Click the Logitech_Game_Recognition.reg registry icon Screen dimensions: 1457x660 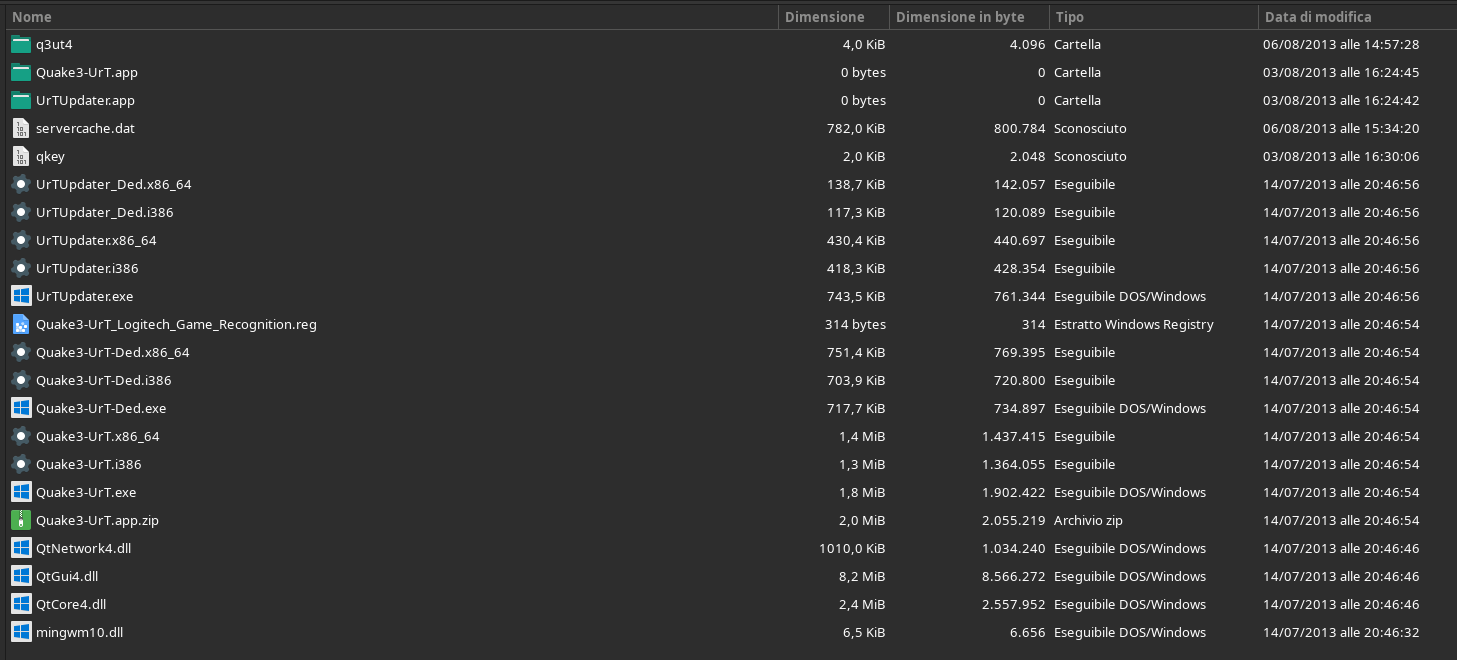point(21,324)
